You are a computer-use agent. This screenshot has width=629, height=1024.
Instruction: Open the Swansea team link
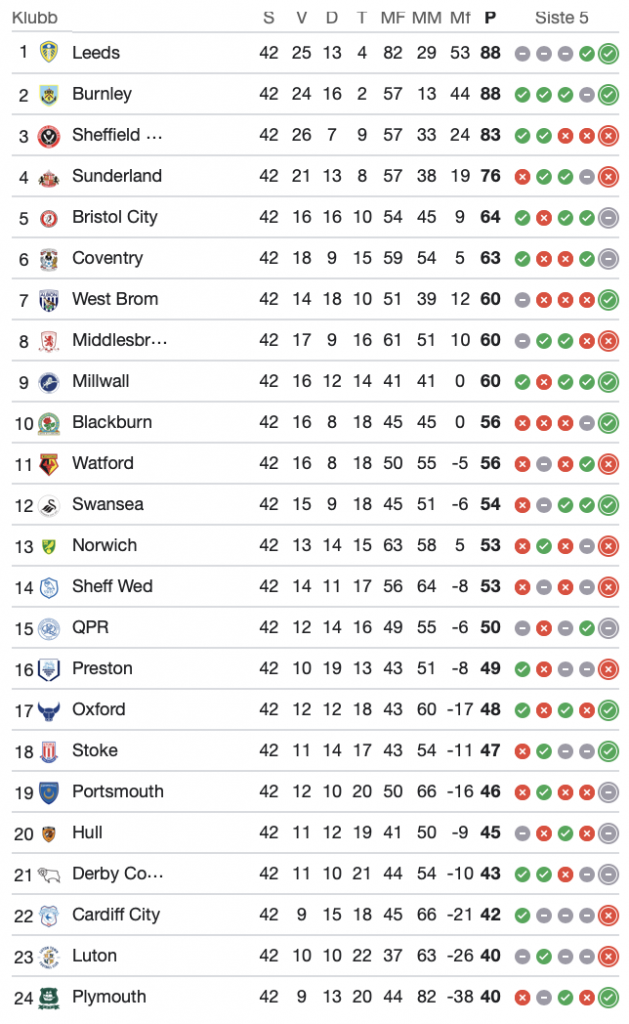coord(108,504)
